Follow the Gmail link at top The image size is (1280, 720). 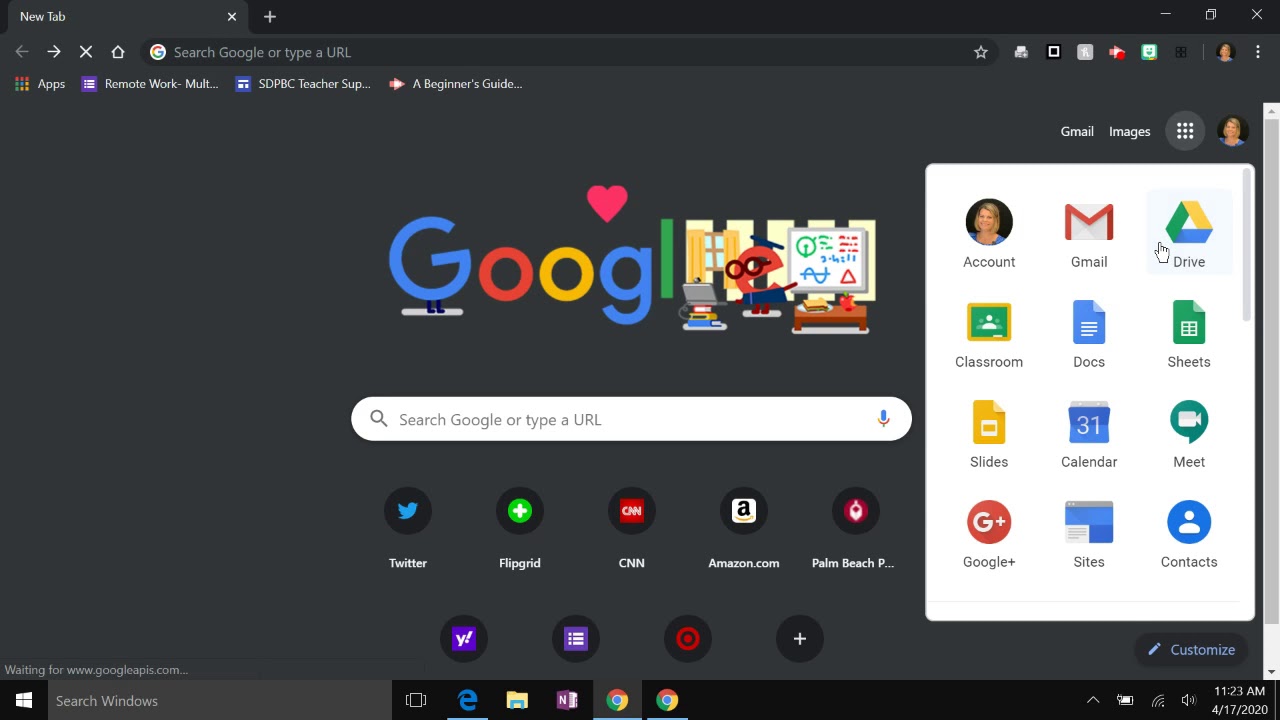pyautogui.click(x=1077, y=131)
